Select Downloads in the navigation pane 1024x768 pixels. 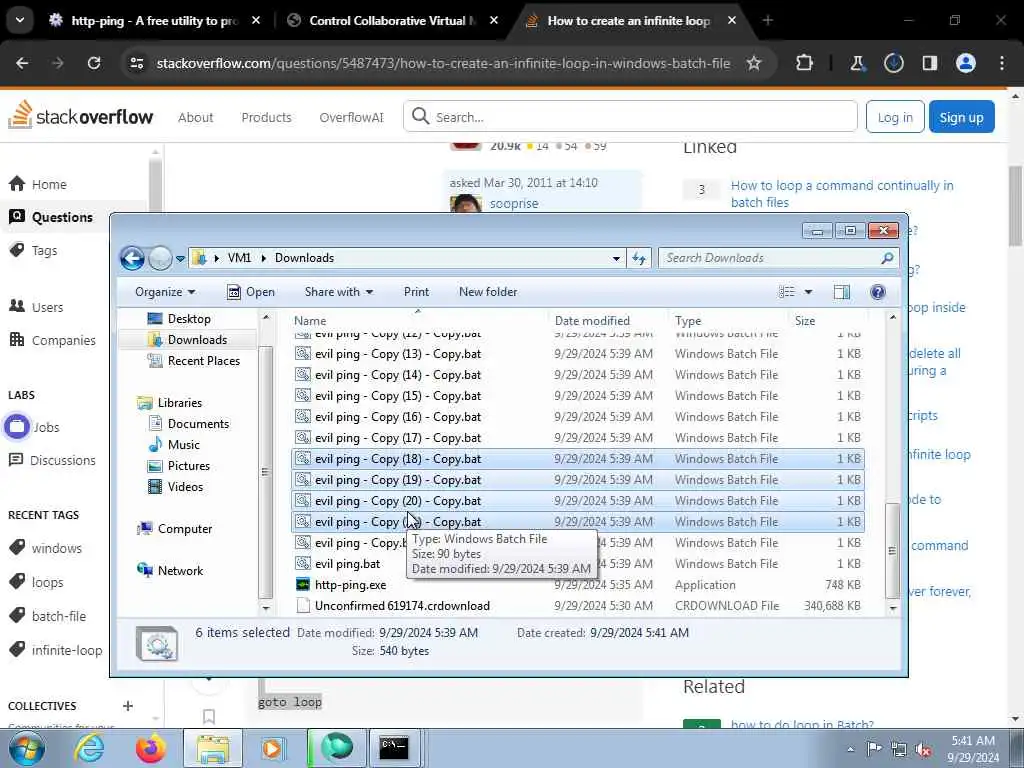coord(187,340)
